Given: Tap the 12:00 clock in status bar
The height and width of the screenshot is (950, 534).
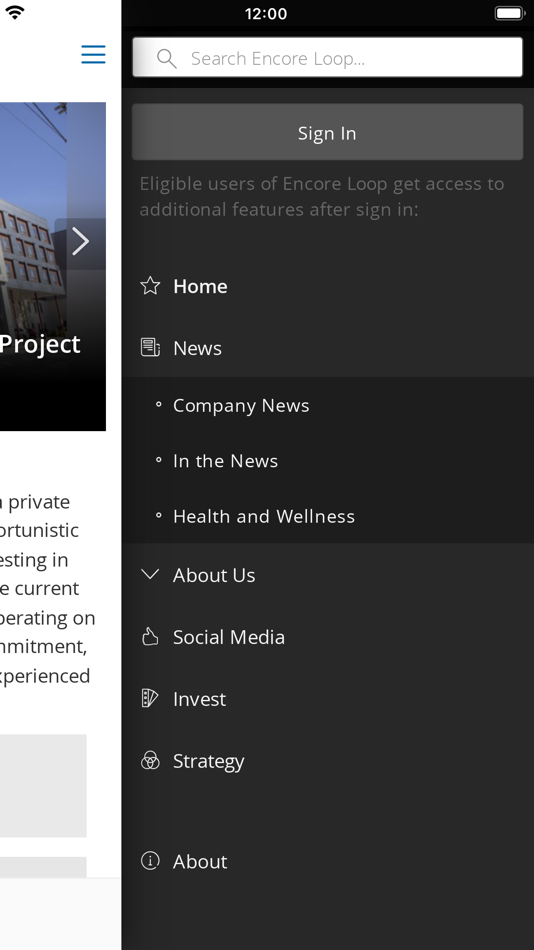Looking at the screenshot, I should 266,13.
